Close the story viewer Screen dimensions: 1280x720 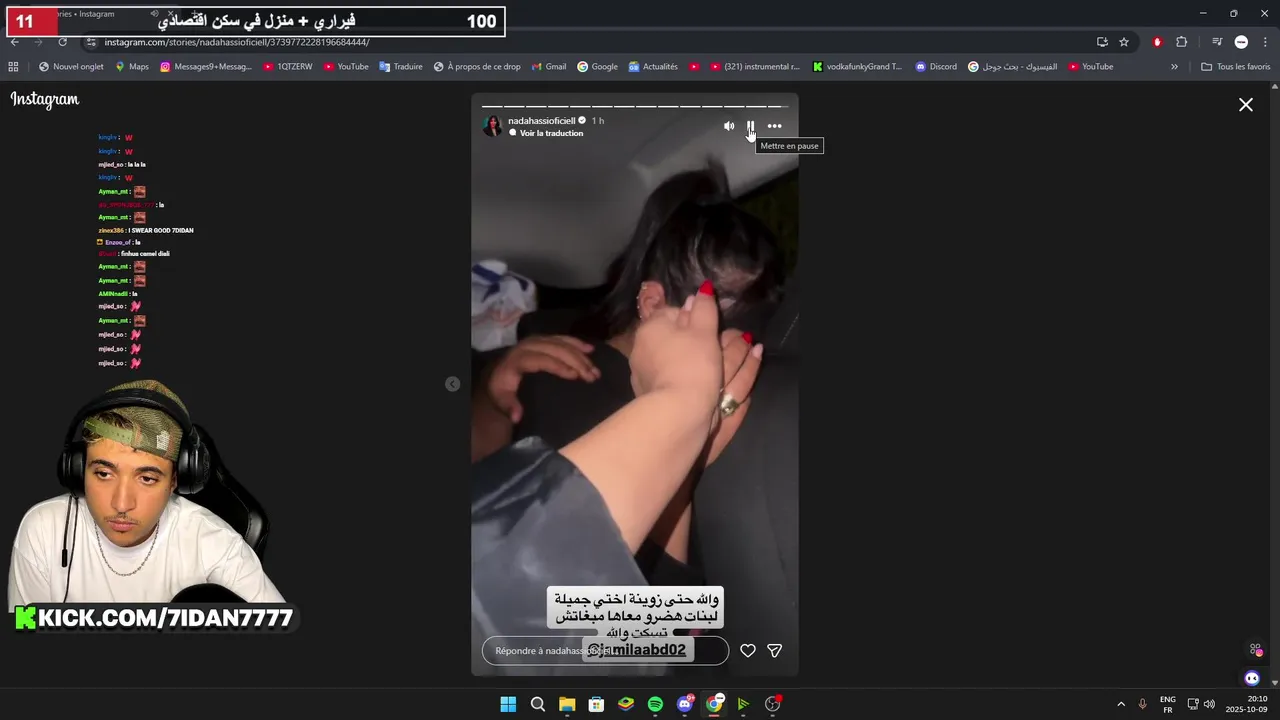pyautogui.click(x=1246, y=104)
